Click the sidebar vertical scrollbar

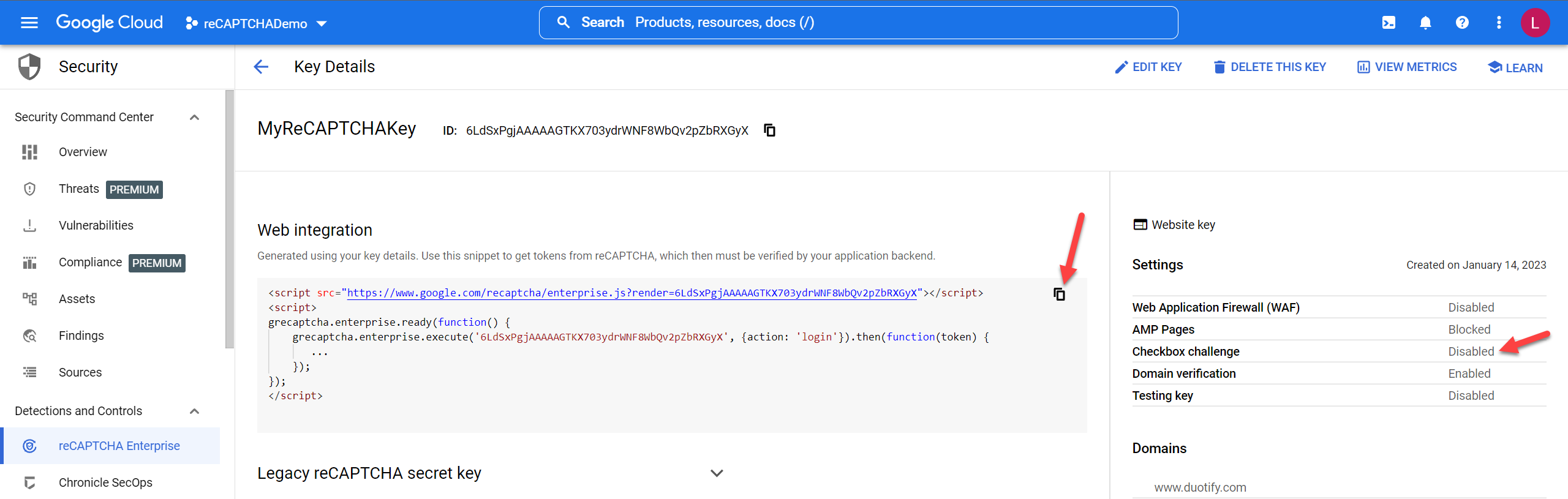point(230,219)
